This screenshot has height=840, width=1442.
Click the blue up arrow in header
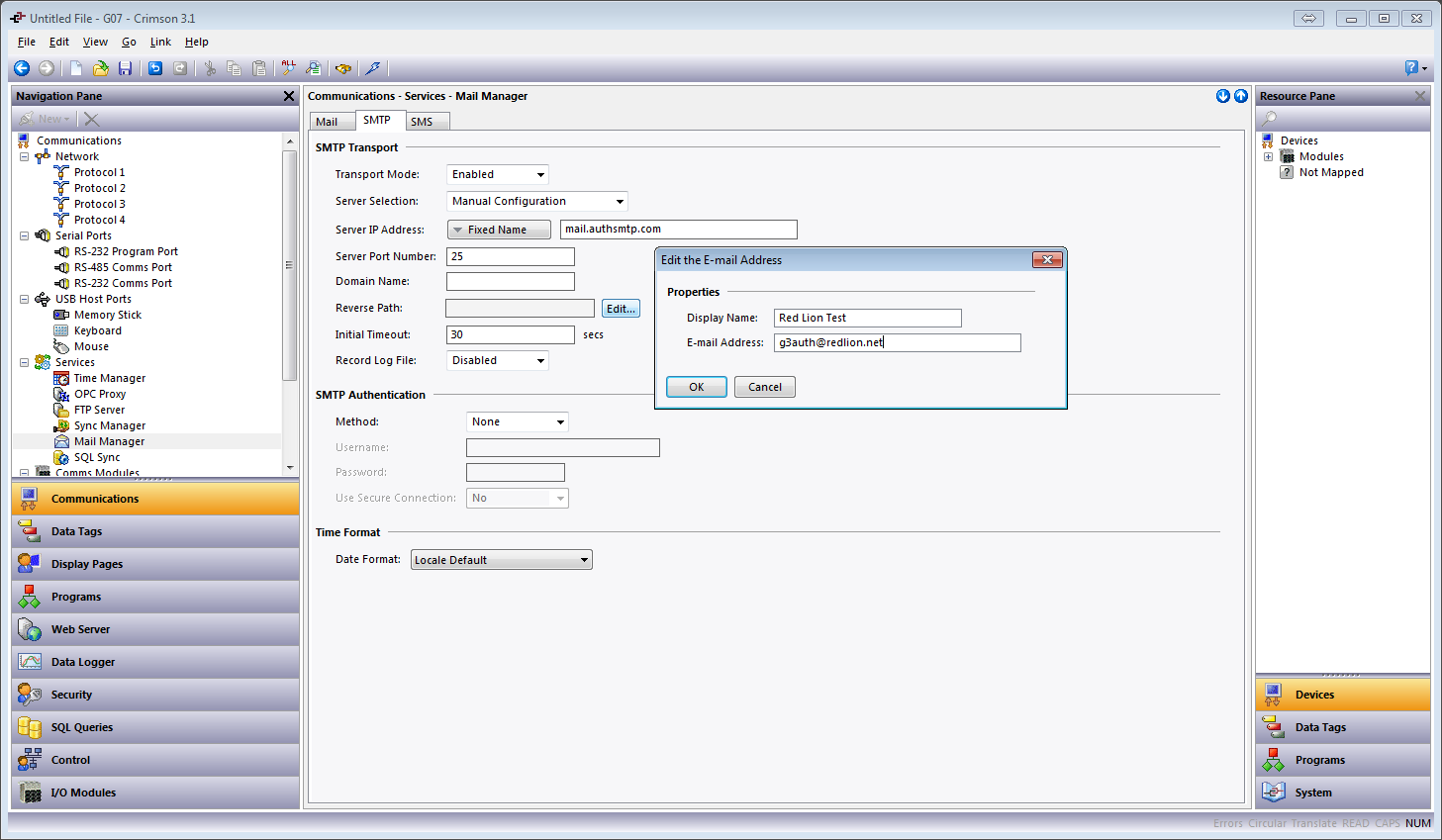[x=1240, y=96]
